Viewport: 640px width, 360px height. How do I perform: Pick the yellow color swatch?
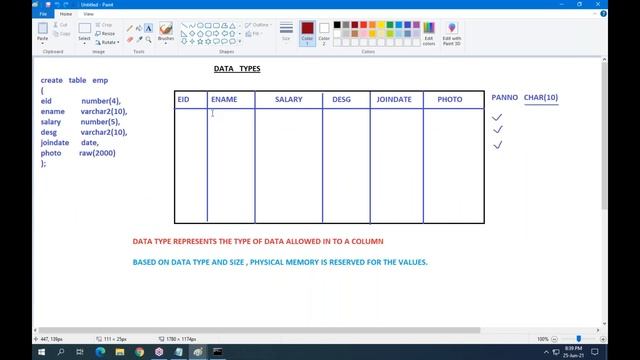click(381, 25)
